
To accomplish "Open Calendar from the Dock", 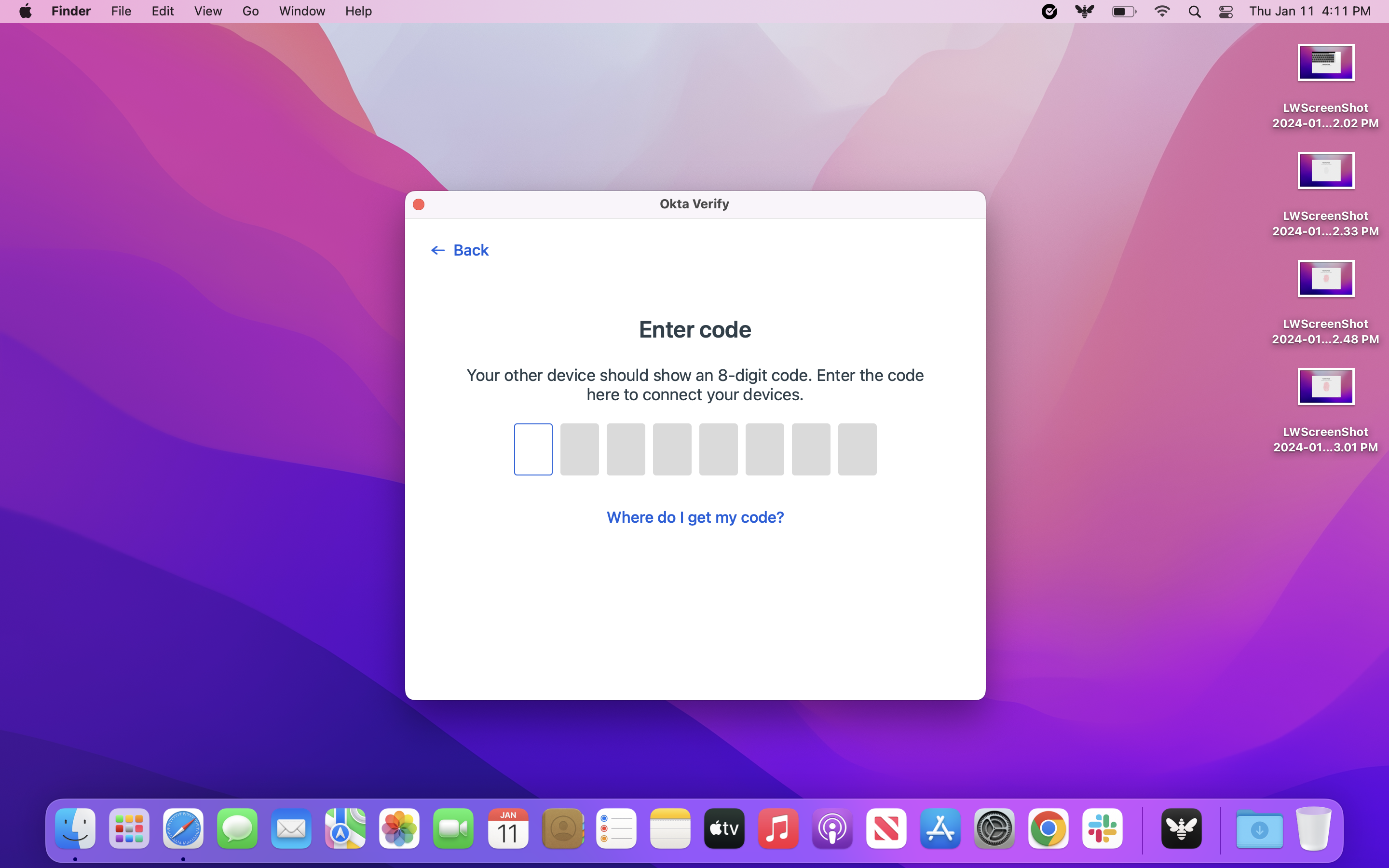I will [507, 828].
